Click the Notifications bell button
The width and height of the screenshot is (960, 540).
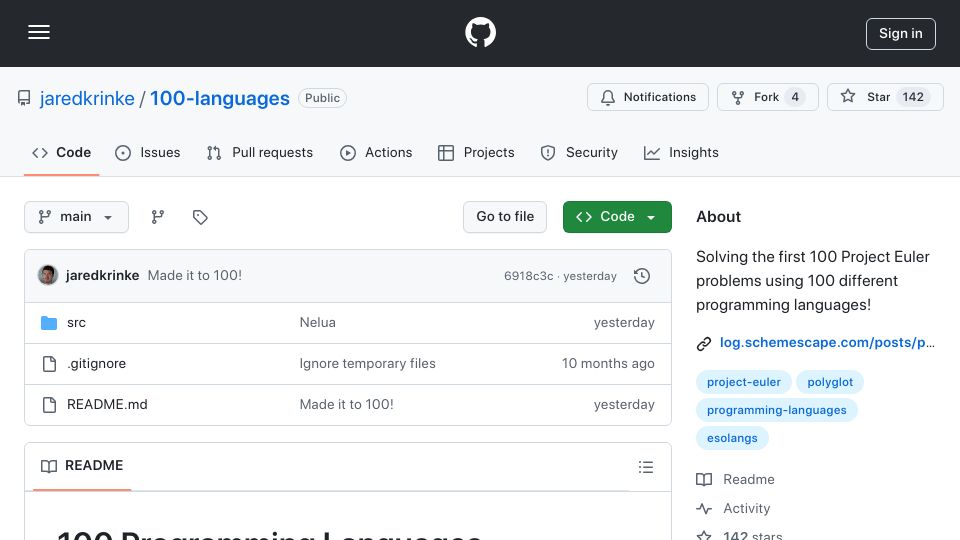(x=648, y=97)
